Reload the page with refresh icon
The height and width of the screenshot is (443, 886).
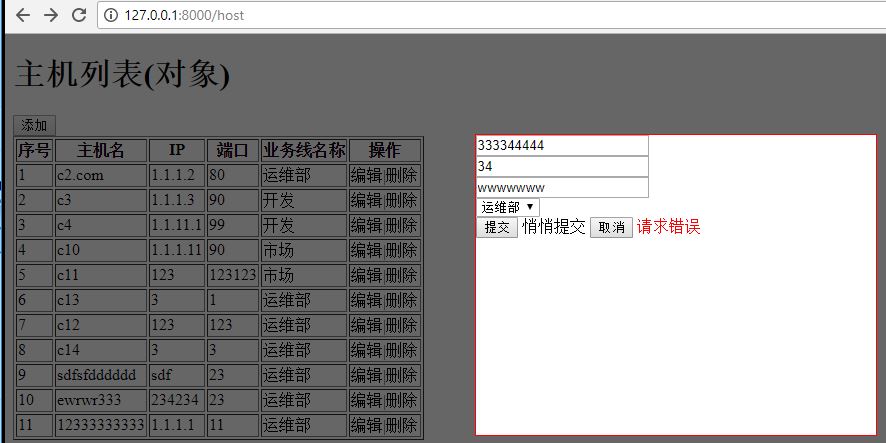click(x=79, y=15)
